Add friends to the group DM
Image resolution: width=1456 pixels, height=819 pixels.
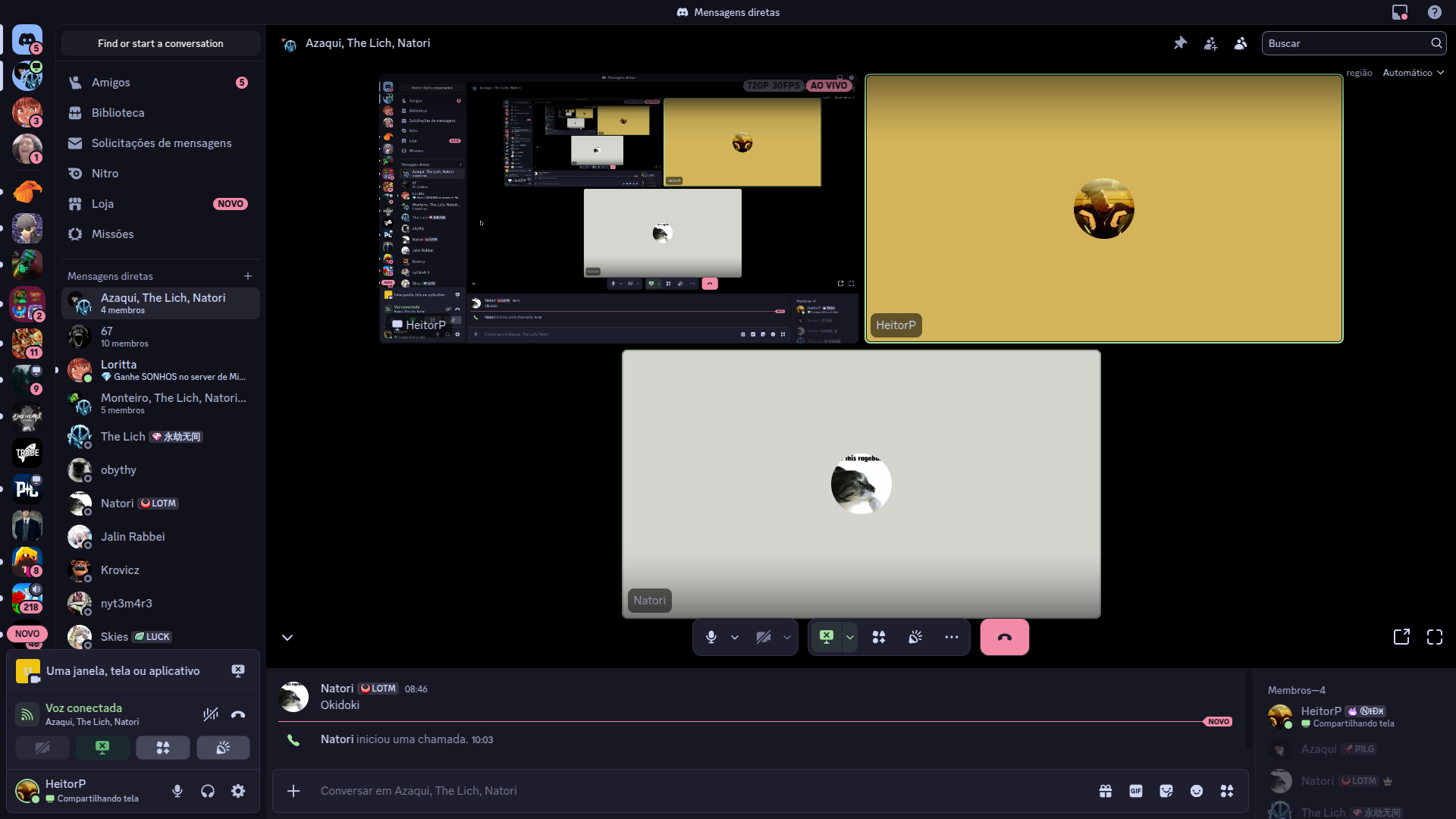[x=1210, y=43]
